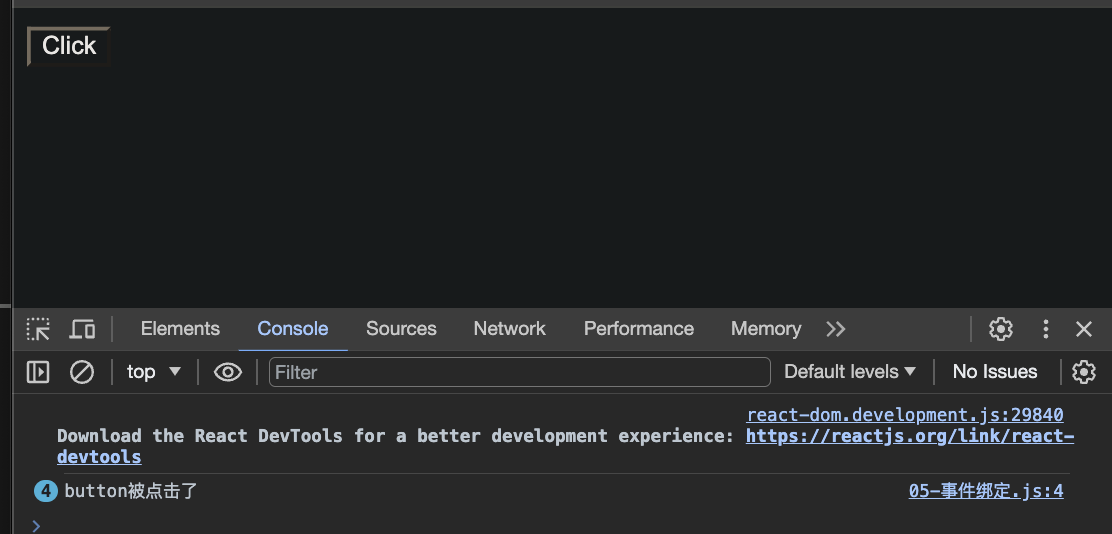Open the DevTools three-dot customize menu
Viewport: 1112px width, 534px height.
point(1046,329)
